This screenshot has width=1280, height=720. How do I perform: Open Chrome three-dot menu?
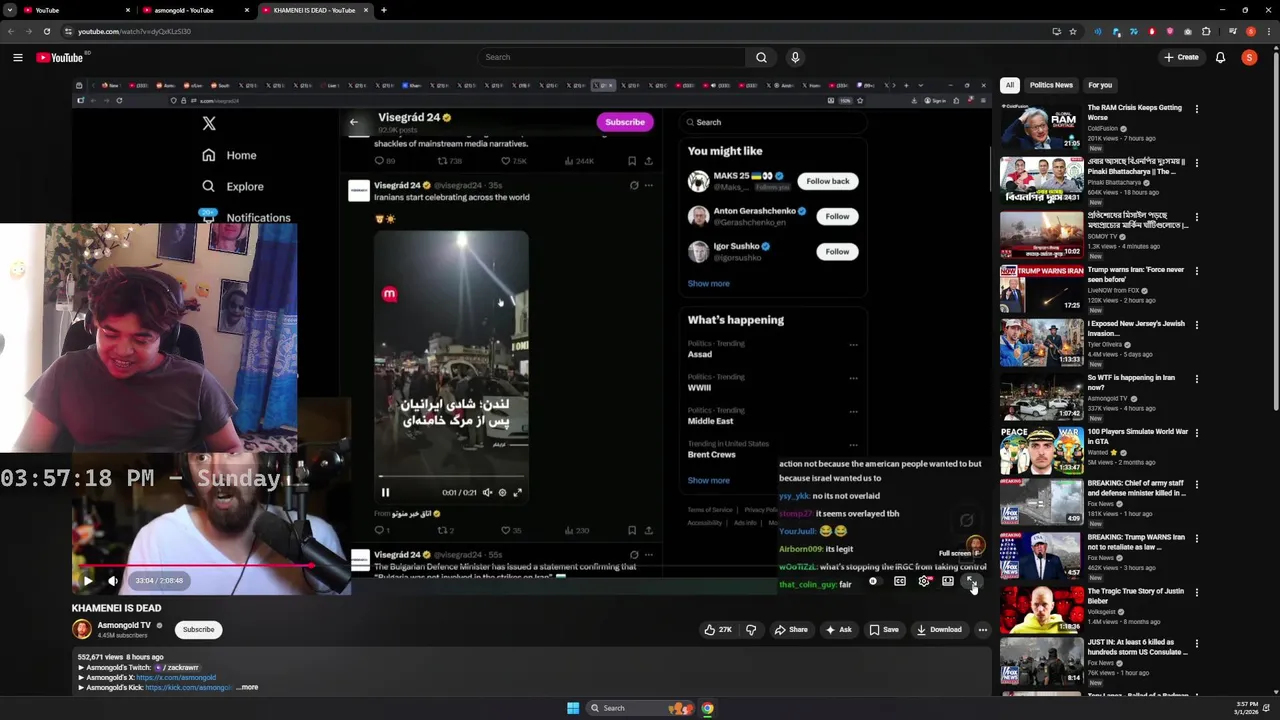click(1269, 31)
